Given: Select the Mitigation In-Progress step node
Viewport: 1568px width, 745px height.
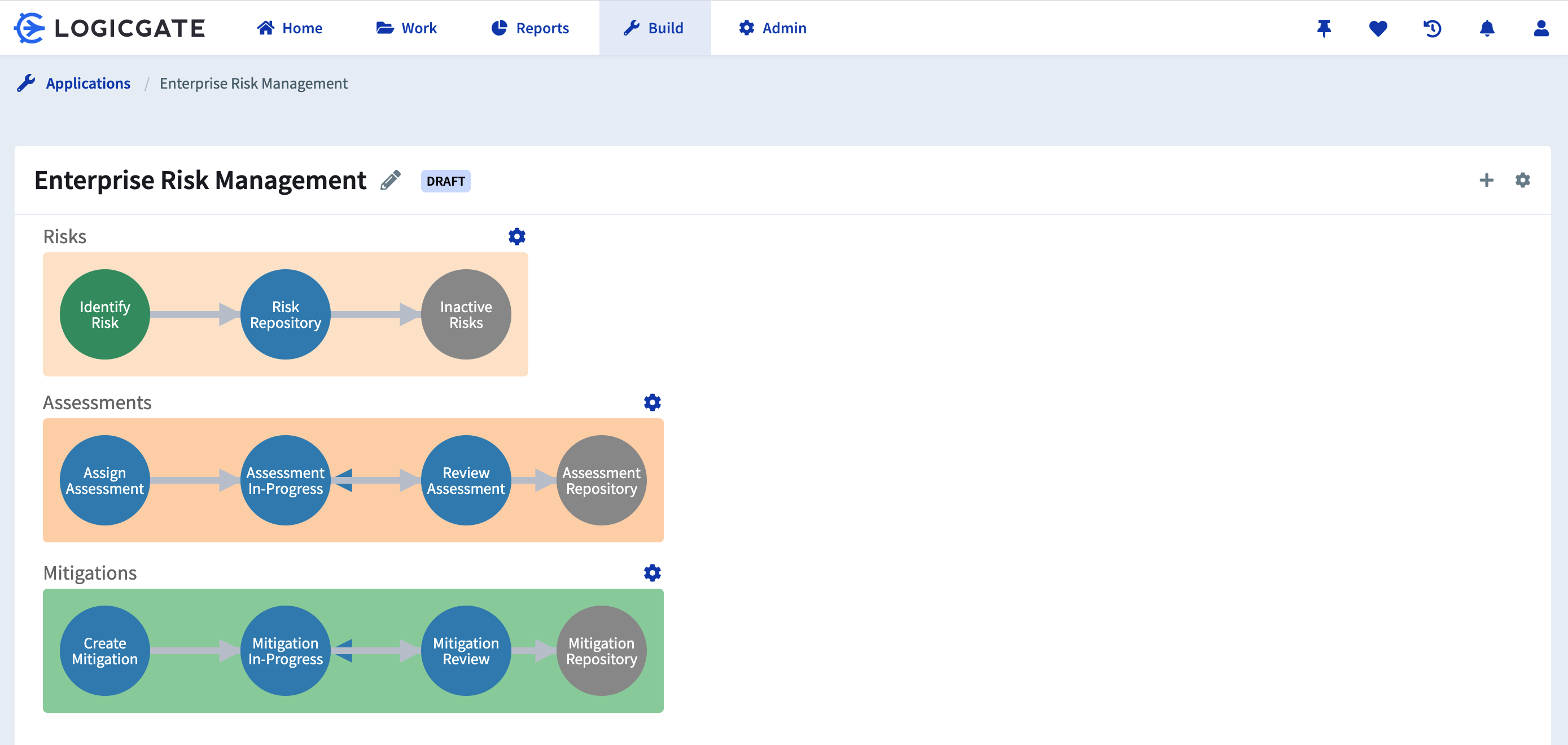Looking at the screenshot, I should tap(286, 651).
